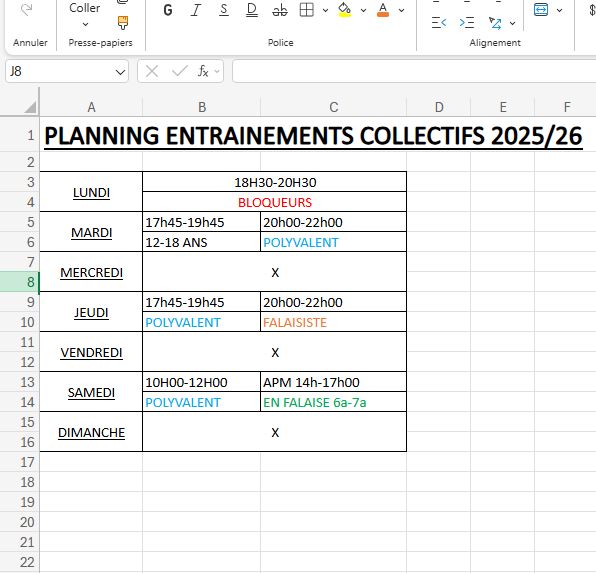The image size is (596, 573).
Task: Apply strikethrough formatting
Action: coord(280,10)
